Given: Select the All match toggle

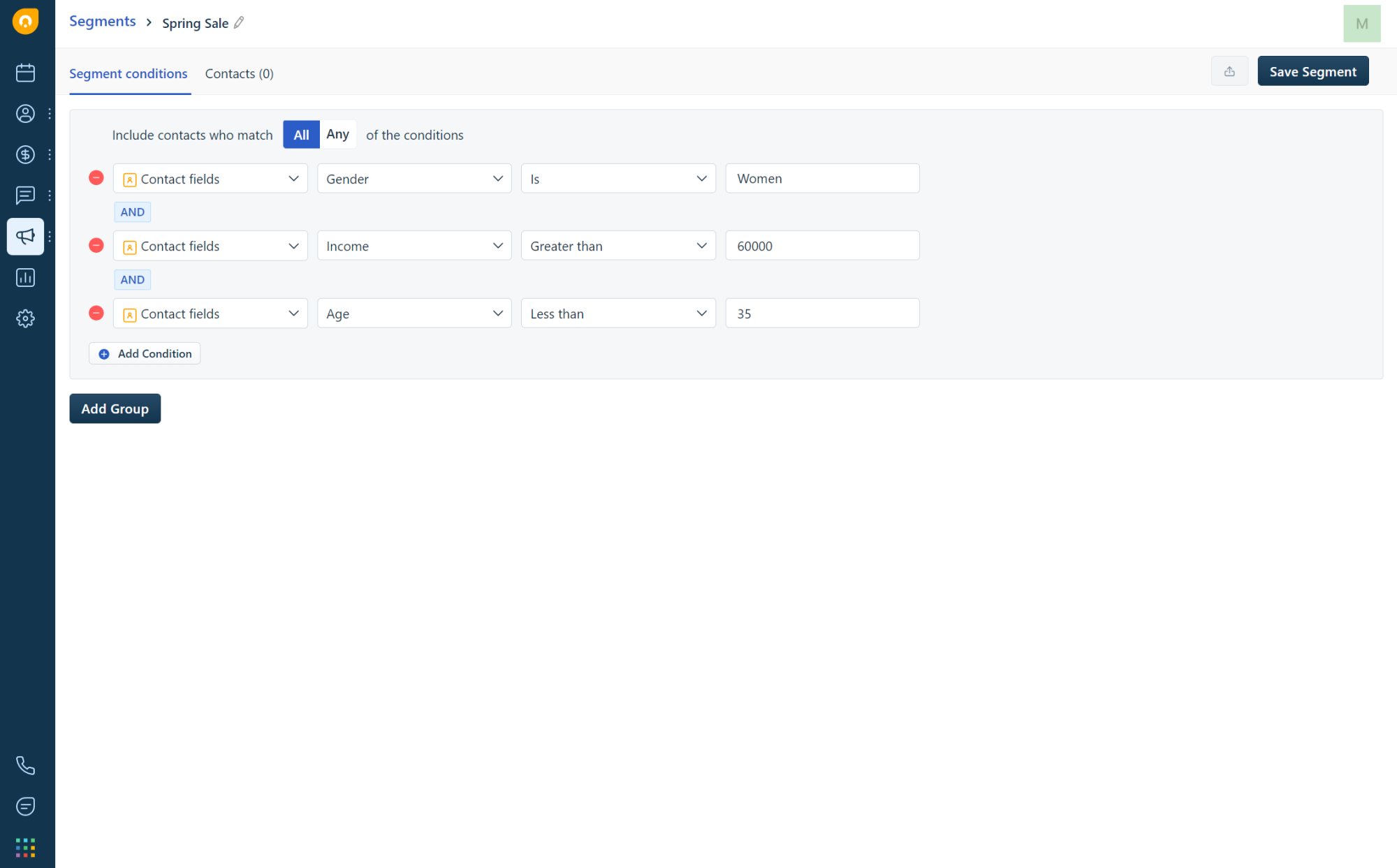Looking at the screenshot, I should tap(301, 134).
